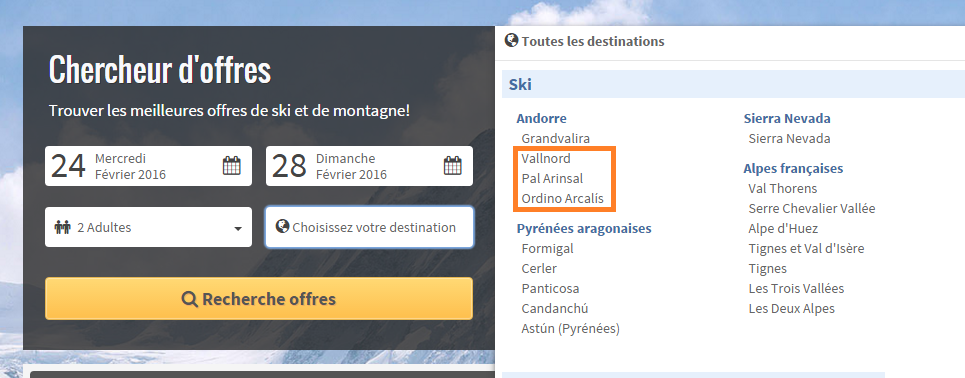Pick Les Deux Alpes destination
The width and height of the screenshot is (965, 378).
[791, 308]
